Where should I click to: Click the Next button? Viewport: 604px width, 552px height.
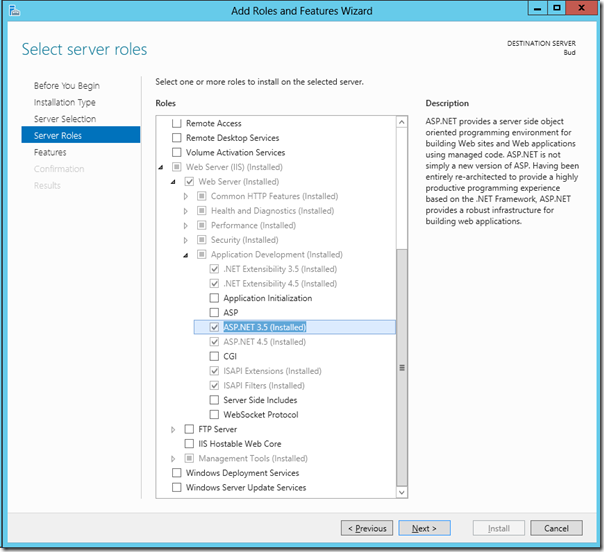[424, 528]
